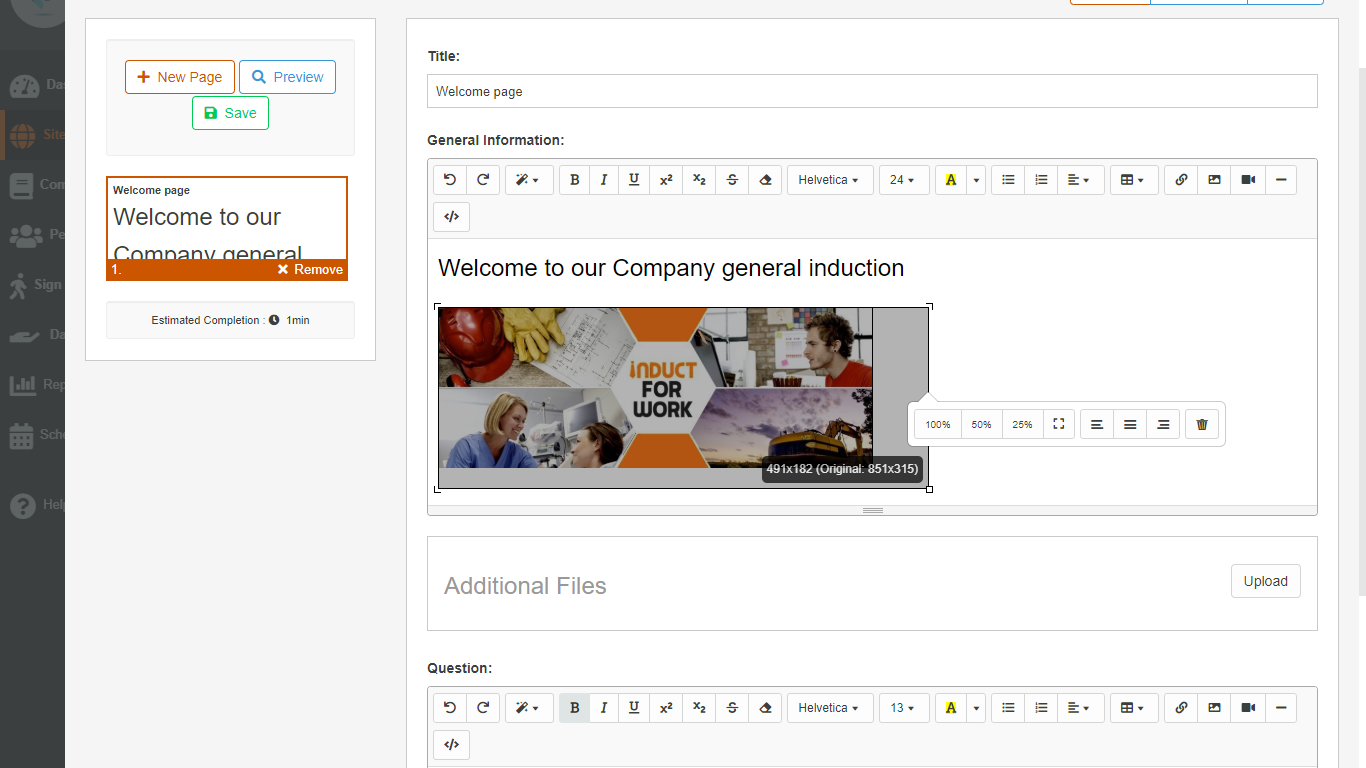1366x768 pixels.
Task: Open Helvetica font dropdown in Question toolbar
Action: pos(830,708)
